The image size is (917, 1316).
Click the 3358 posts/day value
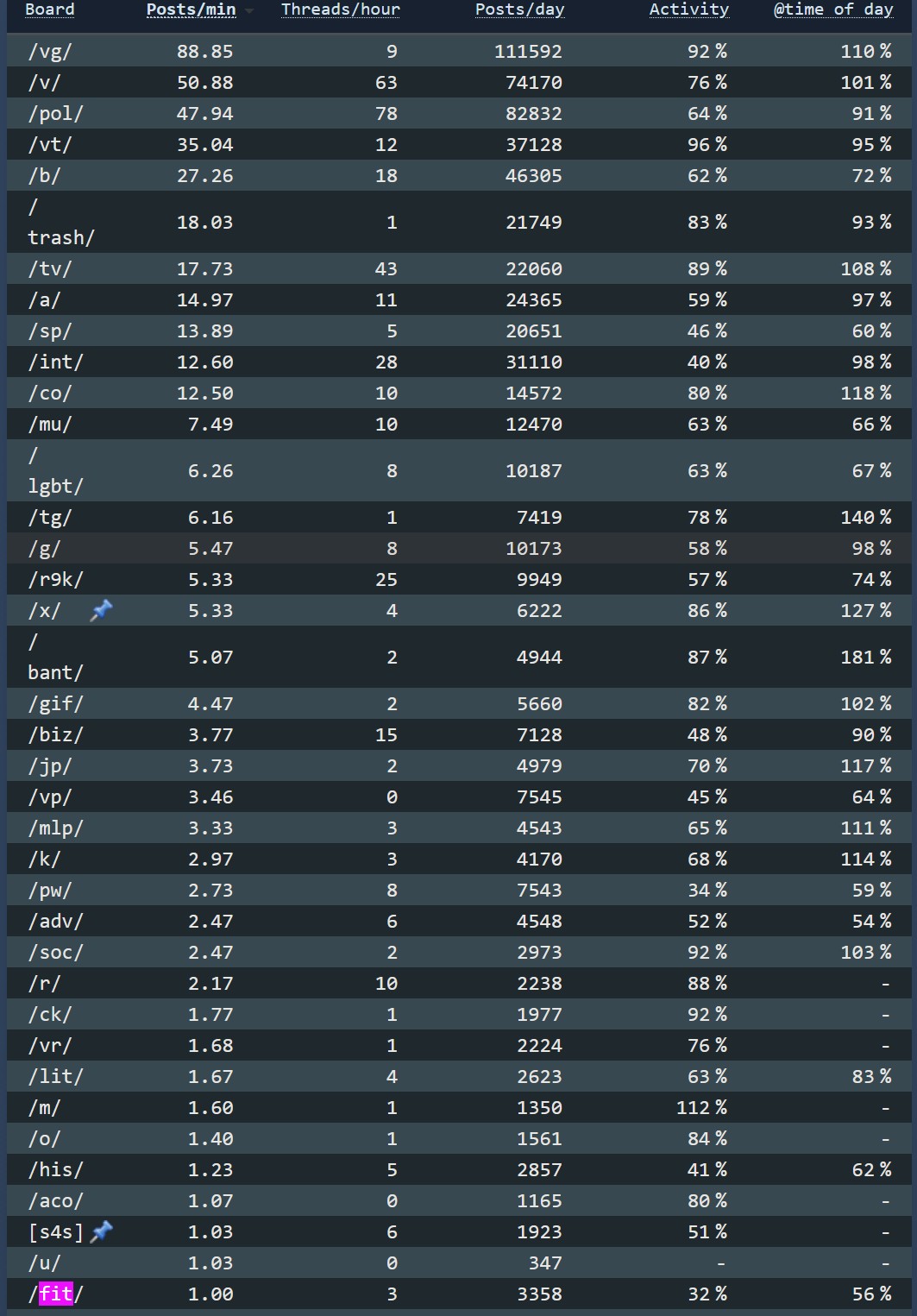point(539,1294)
